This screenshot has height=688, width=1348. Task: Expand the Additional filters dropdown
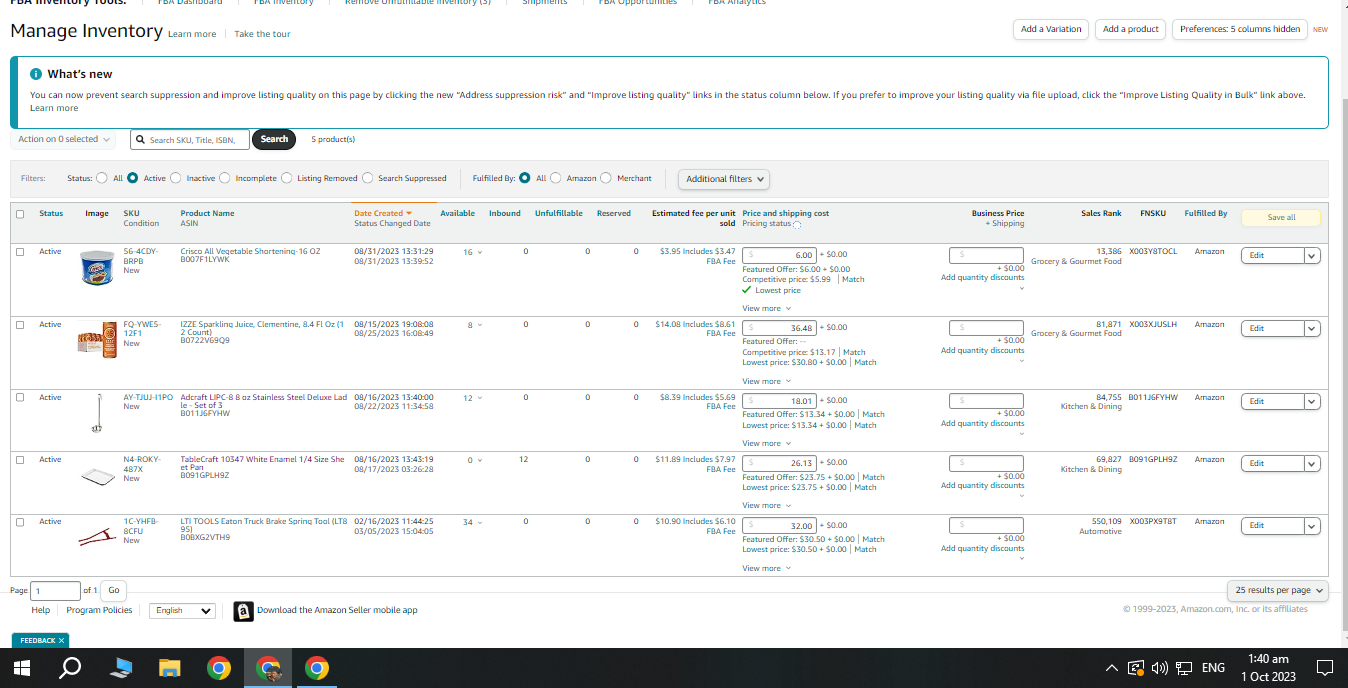tap(726, 179)
